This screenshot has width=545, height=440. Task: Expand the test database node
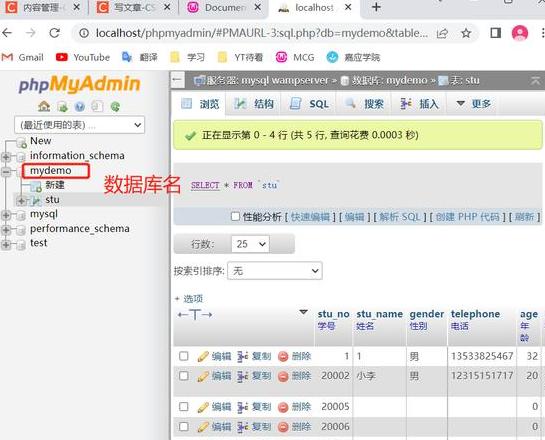[x=6, y=244]
